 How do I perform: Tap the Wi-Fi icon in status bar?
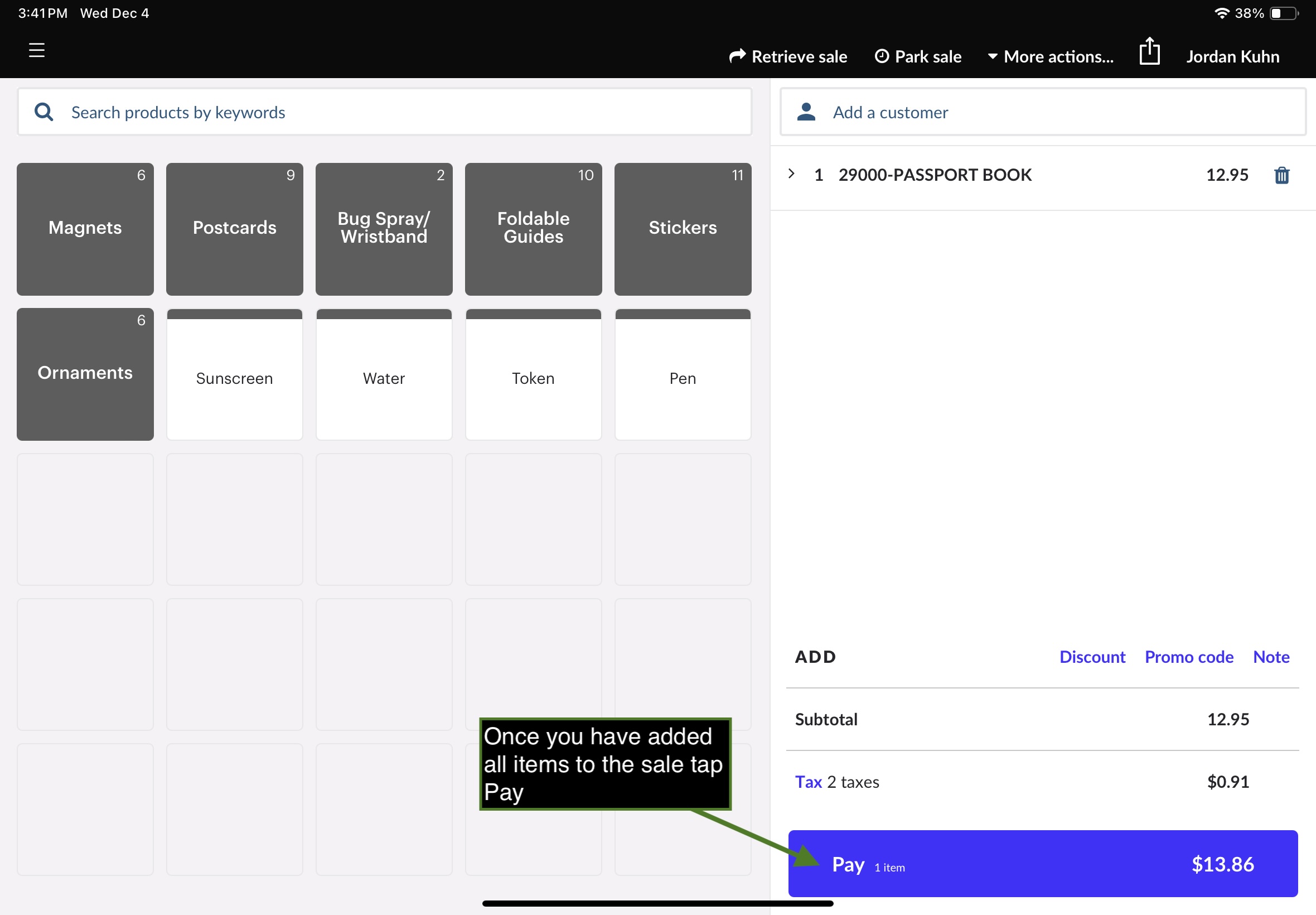point(1221,13)
